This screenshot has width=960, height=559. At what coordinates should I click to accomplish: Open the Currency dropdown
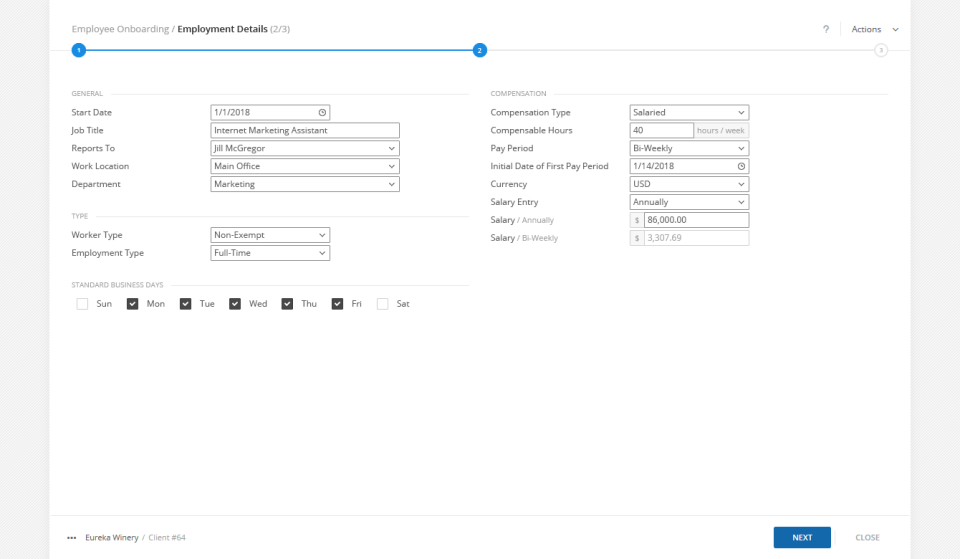point(689,184)
